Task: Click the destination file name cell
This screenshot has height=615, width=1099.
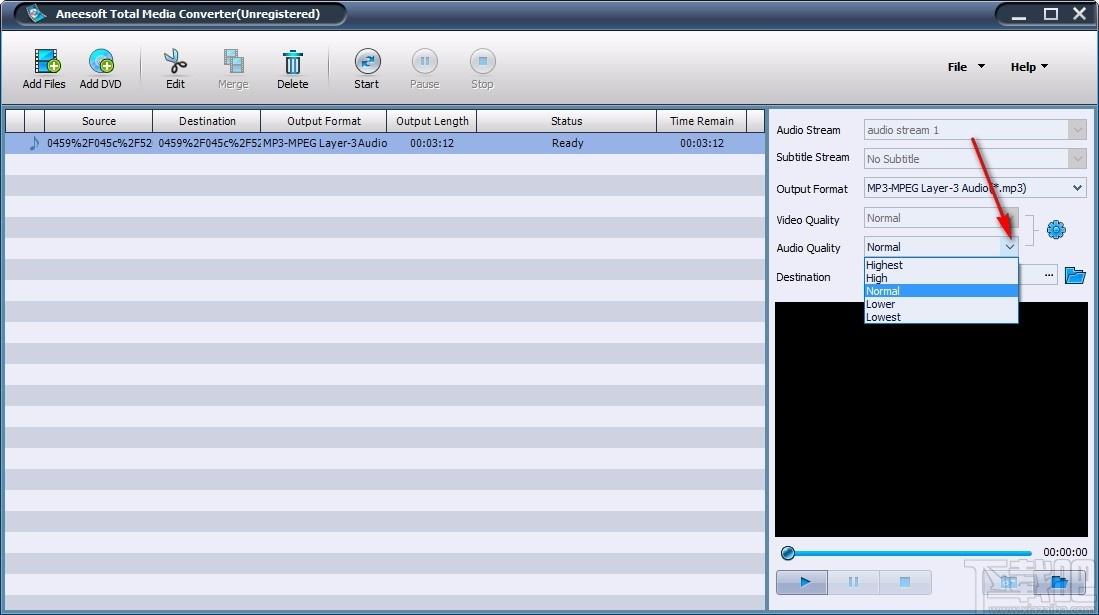Action: pos(208,143)
